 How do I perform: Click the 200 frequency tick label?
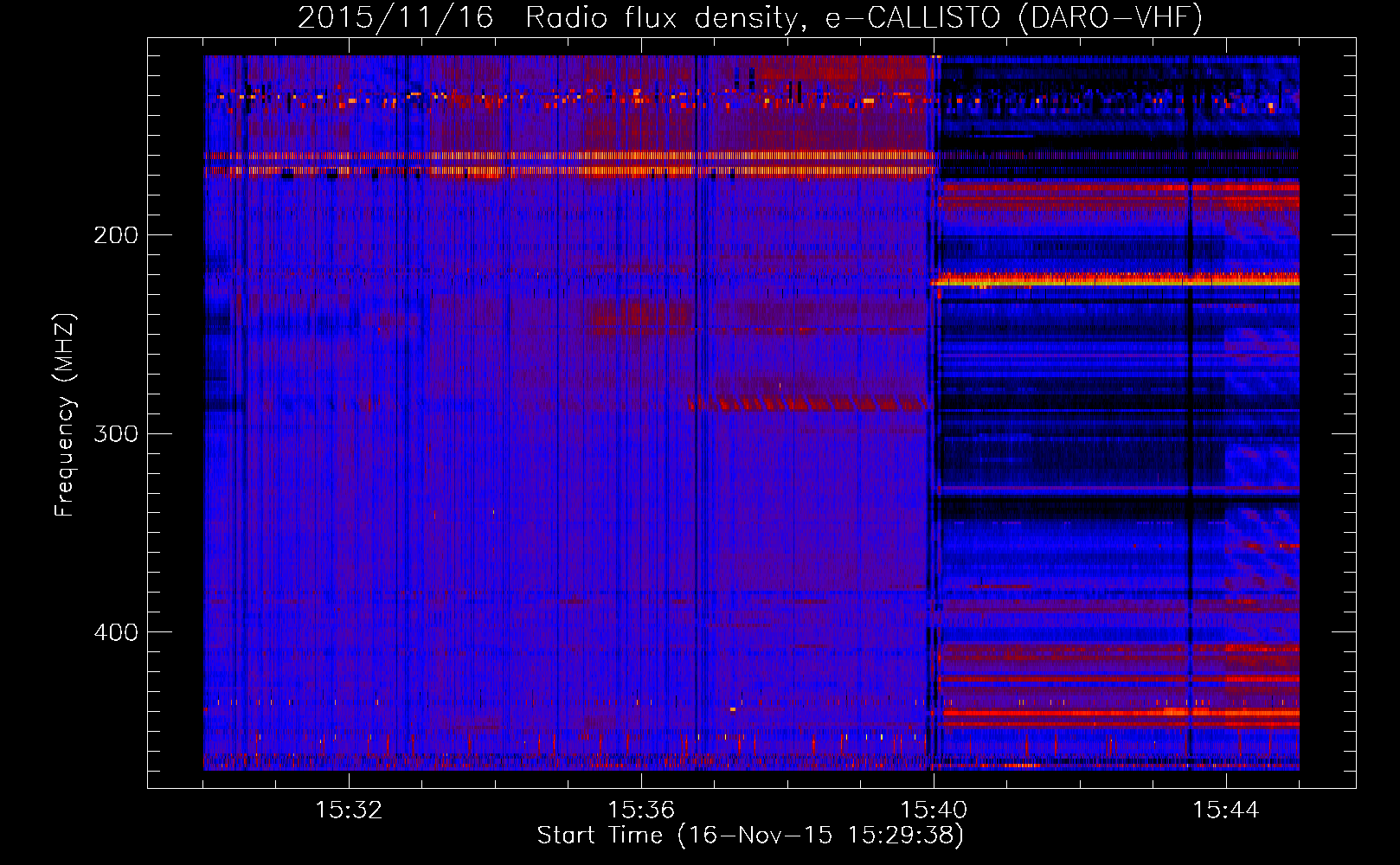[x=116, y=235]
